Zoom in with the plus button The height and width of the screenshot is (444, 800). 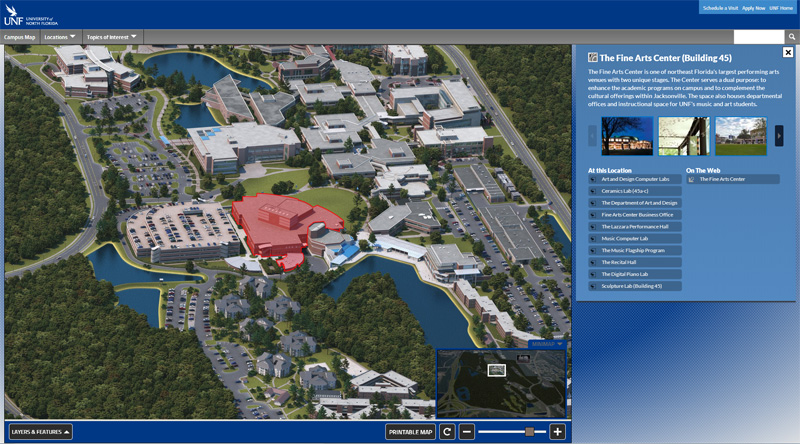click(557, 432)
